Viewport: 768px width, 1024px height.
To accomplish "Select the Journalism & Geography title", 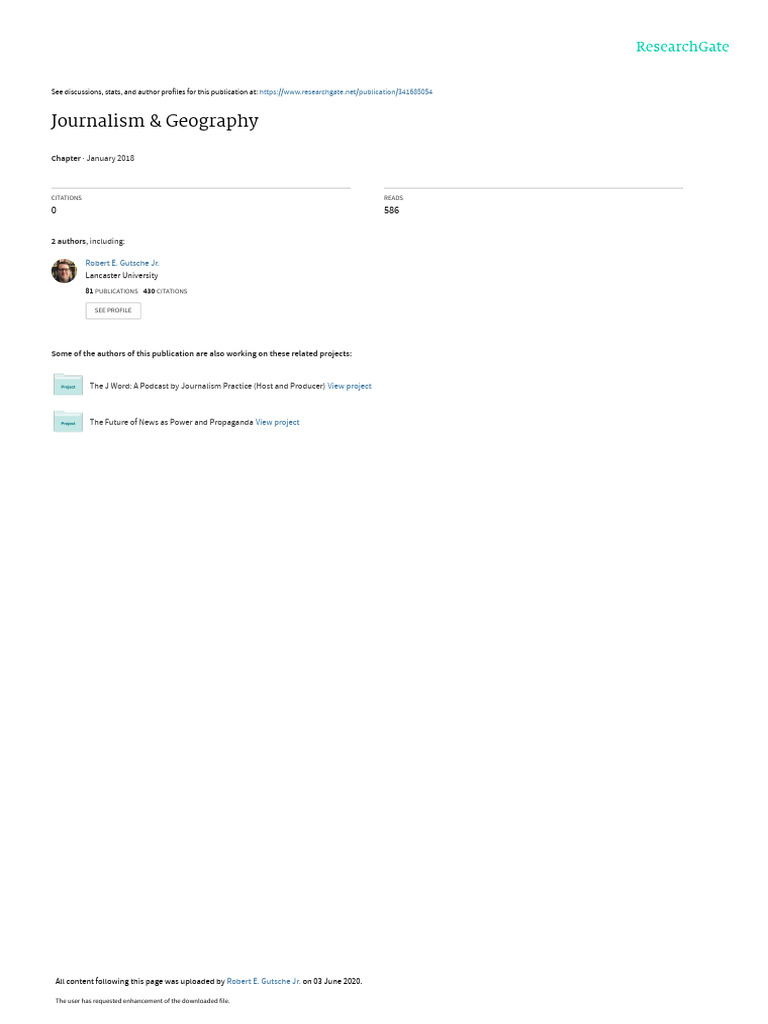I will [x=155, y=121].
